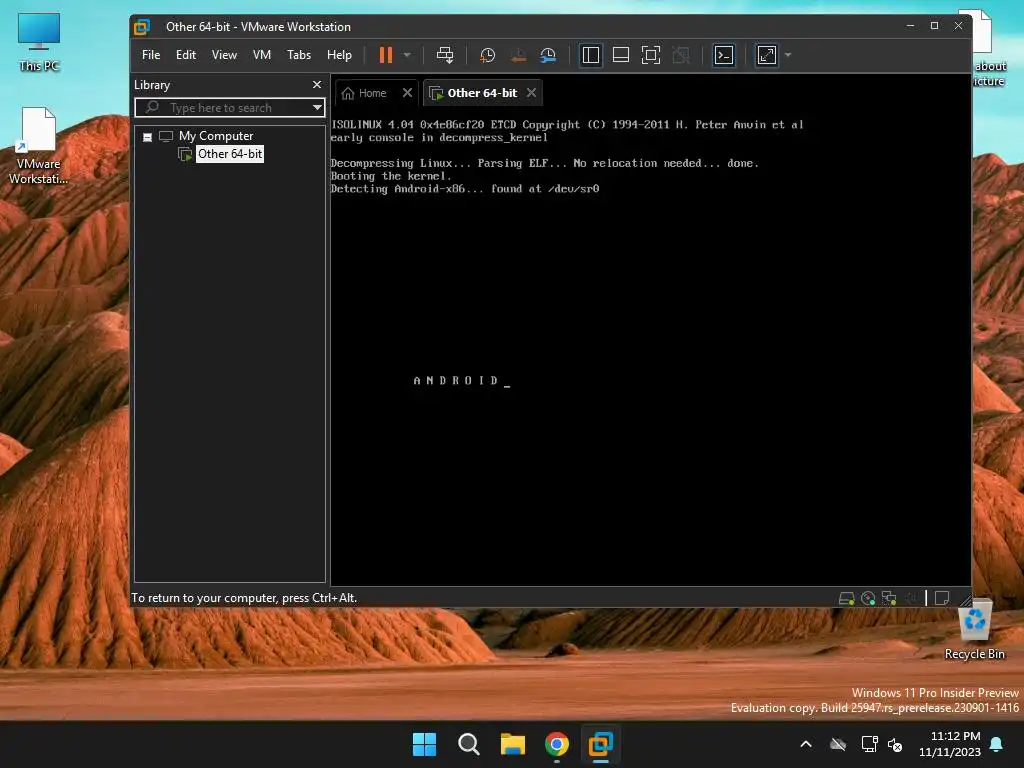The width and height of the screenshot is (1024, 768).
Task: Select Other 64-bit VM in the library
Action: tap(230, 154)
